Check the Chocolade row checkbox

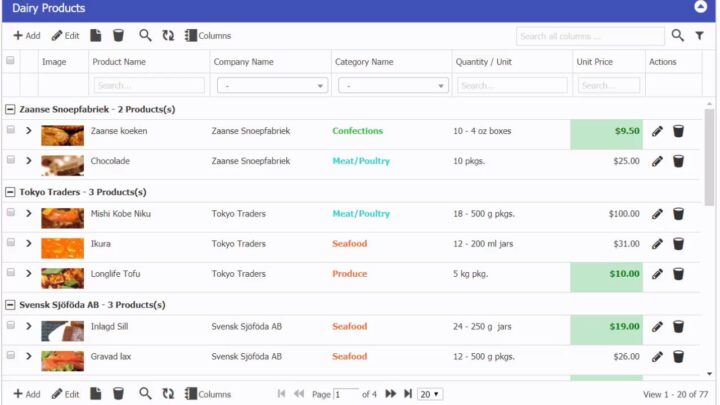point(11,159)
